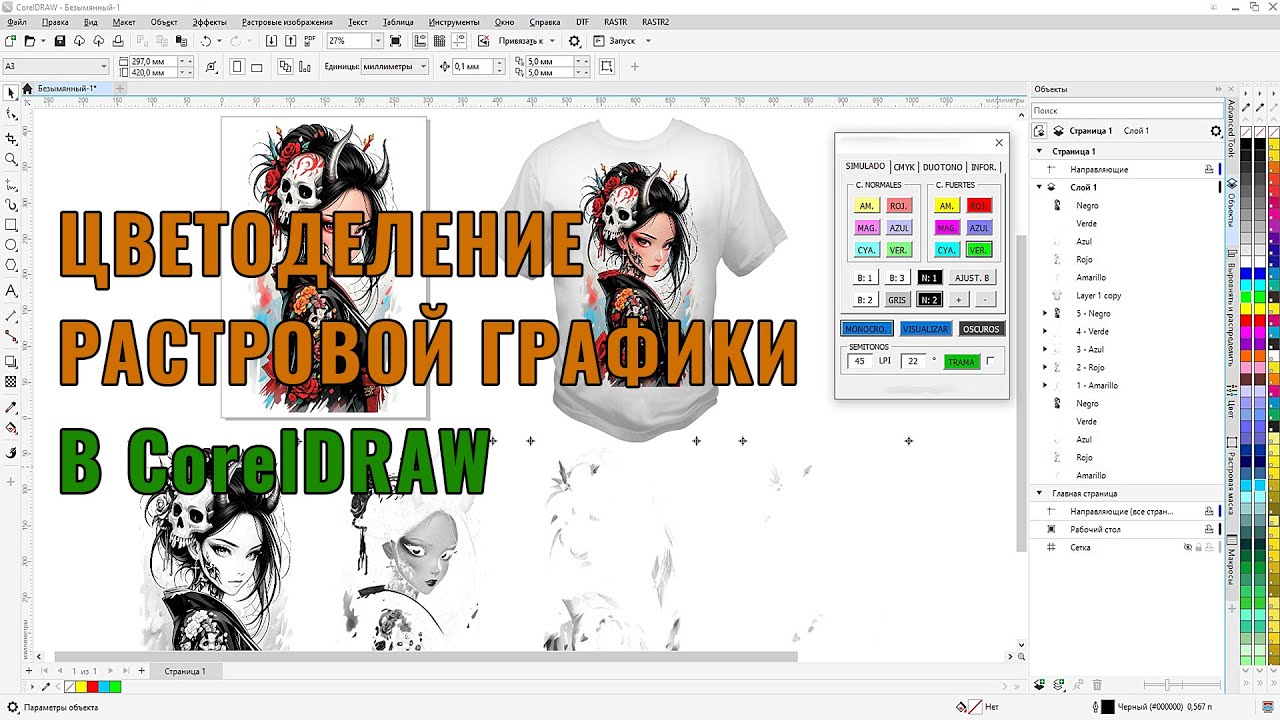Switch to the DUOTONO tab
This screenshot has height=720, width=1280.
point(943,167)
